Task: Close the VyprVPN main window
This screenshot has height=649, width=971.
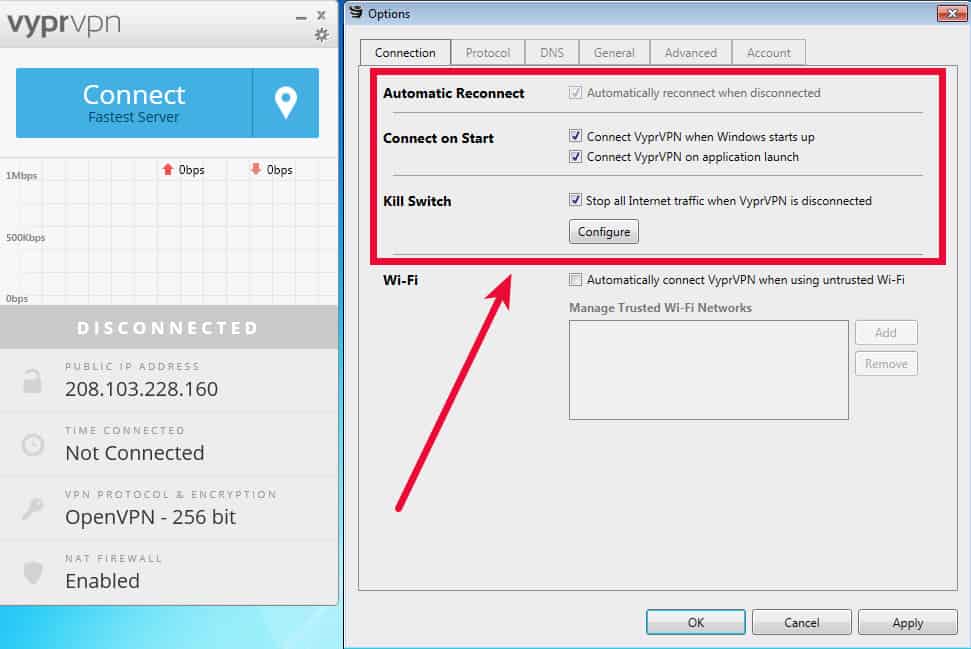Action: pyautogui.click(x=321, y=15)
